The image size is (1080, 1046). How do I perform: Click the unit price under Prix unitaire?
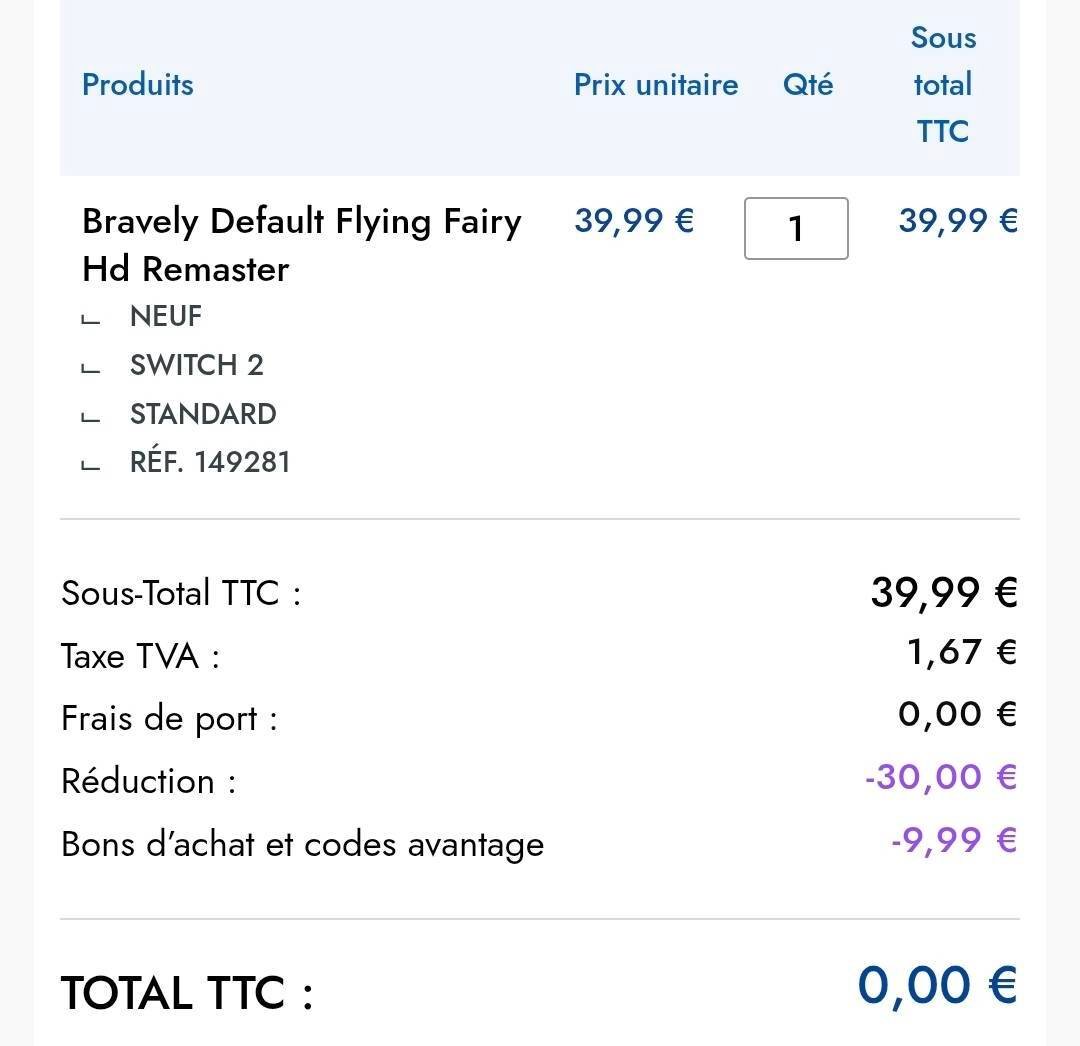(634, 220)
